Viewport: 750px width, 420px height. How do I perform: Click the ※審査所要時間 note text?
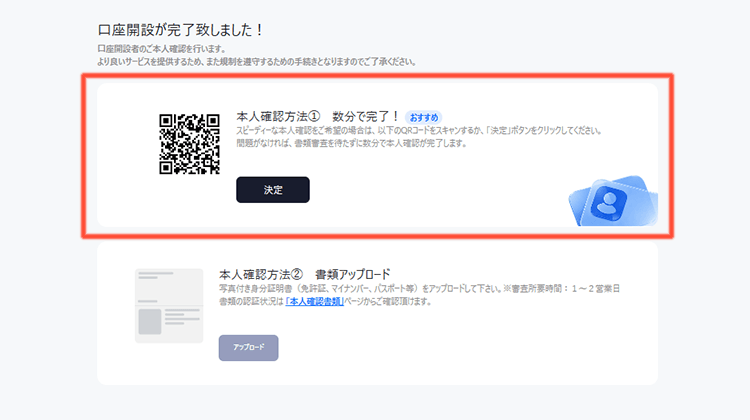[x=561, y=288]
